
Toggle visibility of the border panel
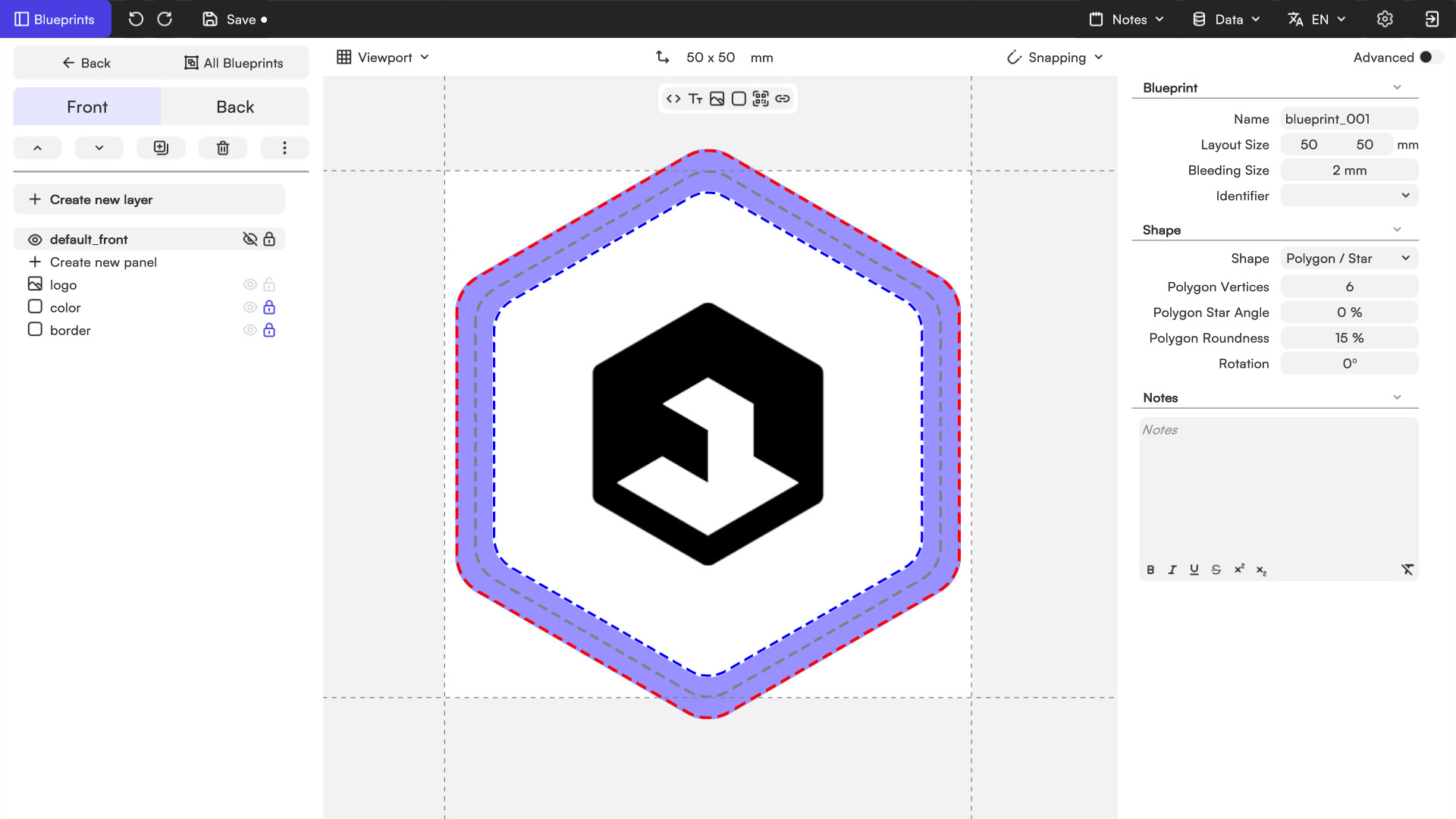[249, 331]
